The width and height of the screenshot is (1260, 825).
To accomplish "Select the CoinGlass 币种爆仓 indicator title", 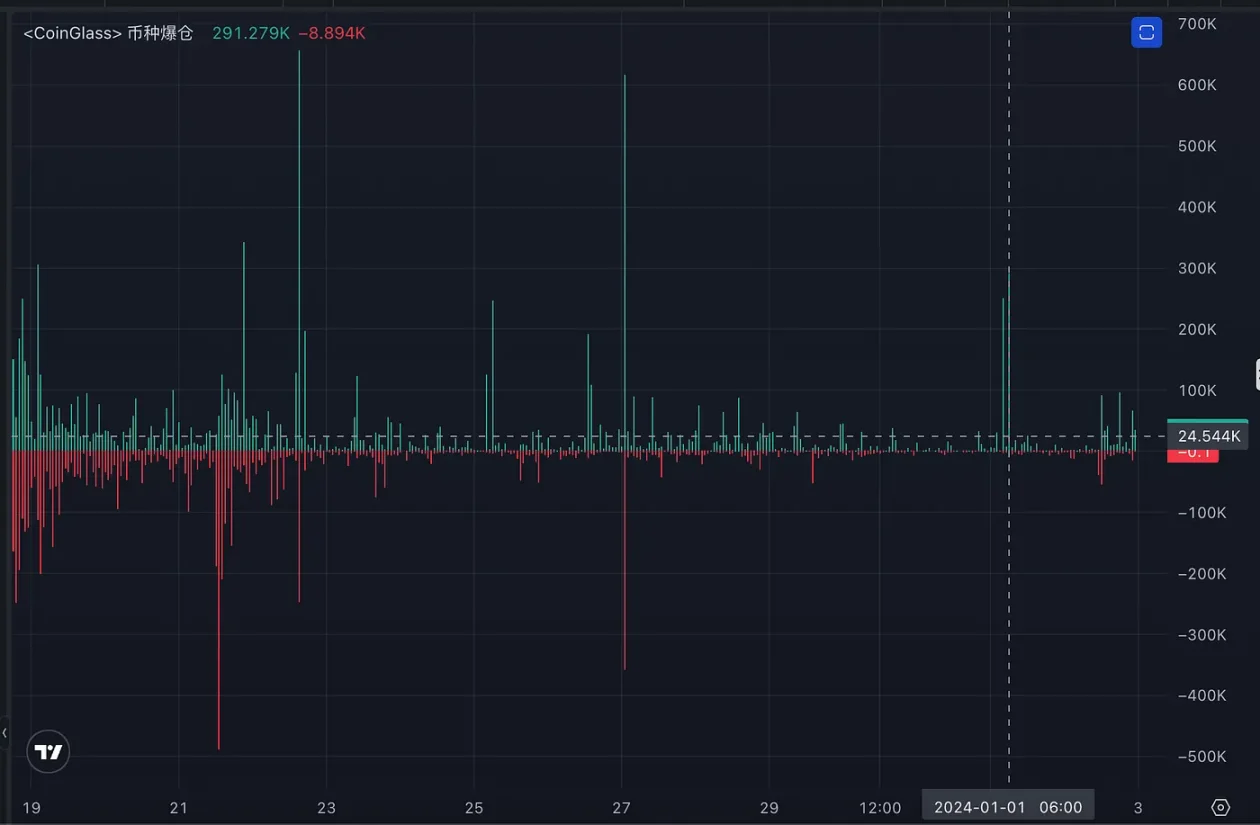I will [108, 33].
